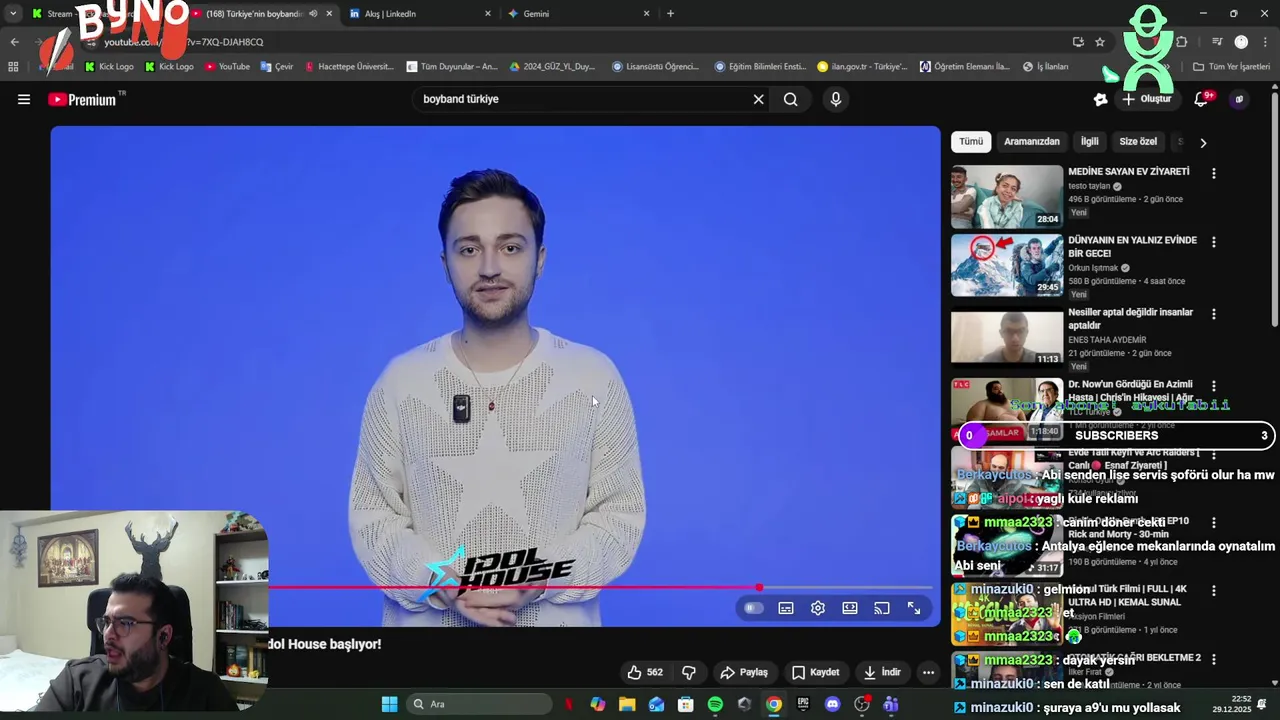
Task: Like the video with 562 likes
Action: pos(645,672)
